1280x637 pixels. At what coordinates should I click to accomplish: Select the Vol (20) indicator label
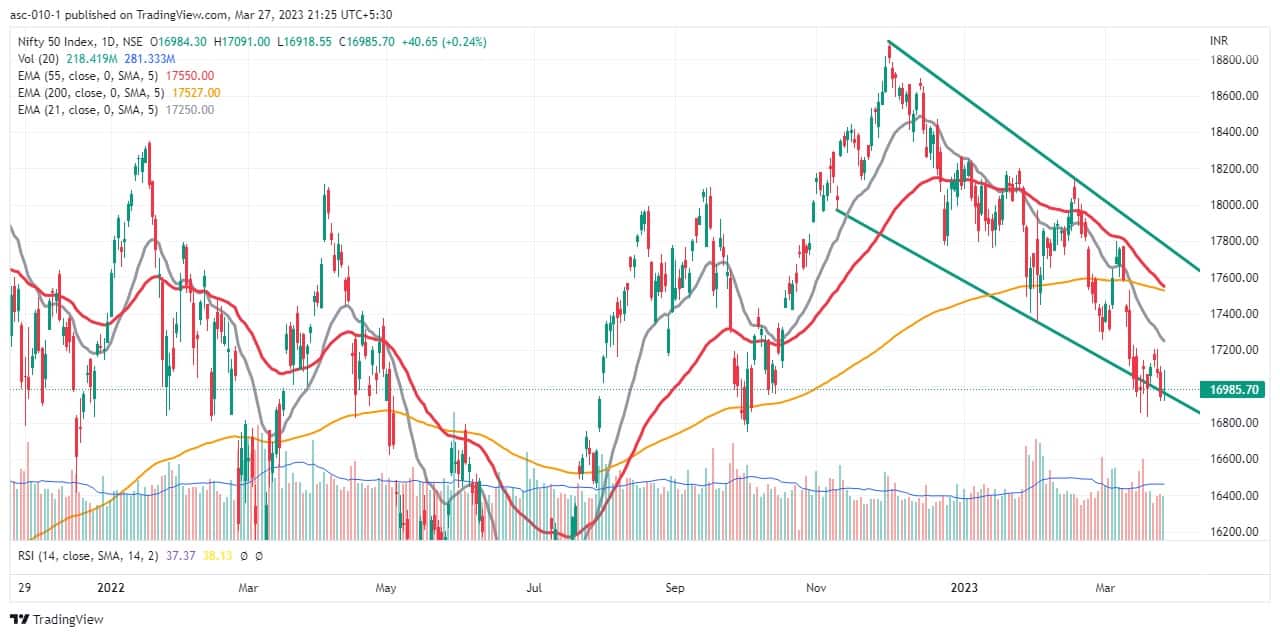[x=35, y=58]
